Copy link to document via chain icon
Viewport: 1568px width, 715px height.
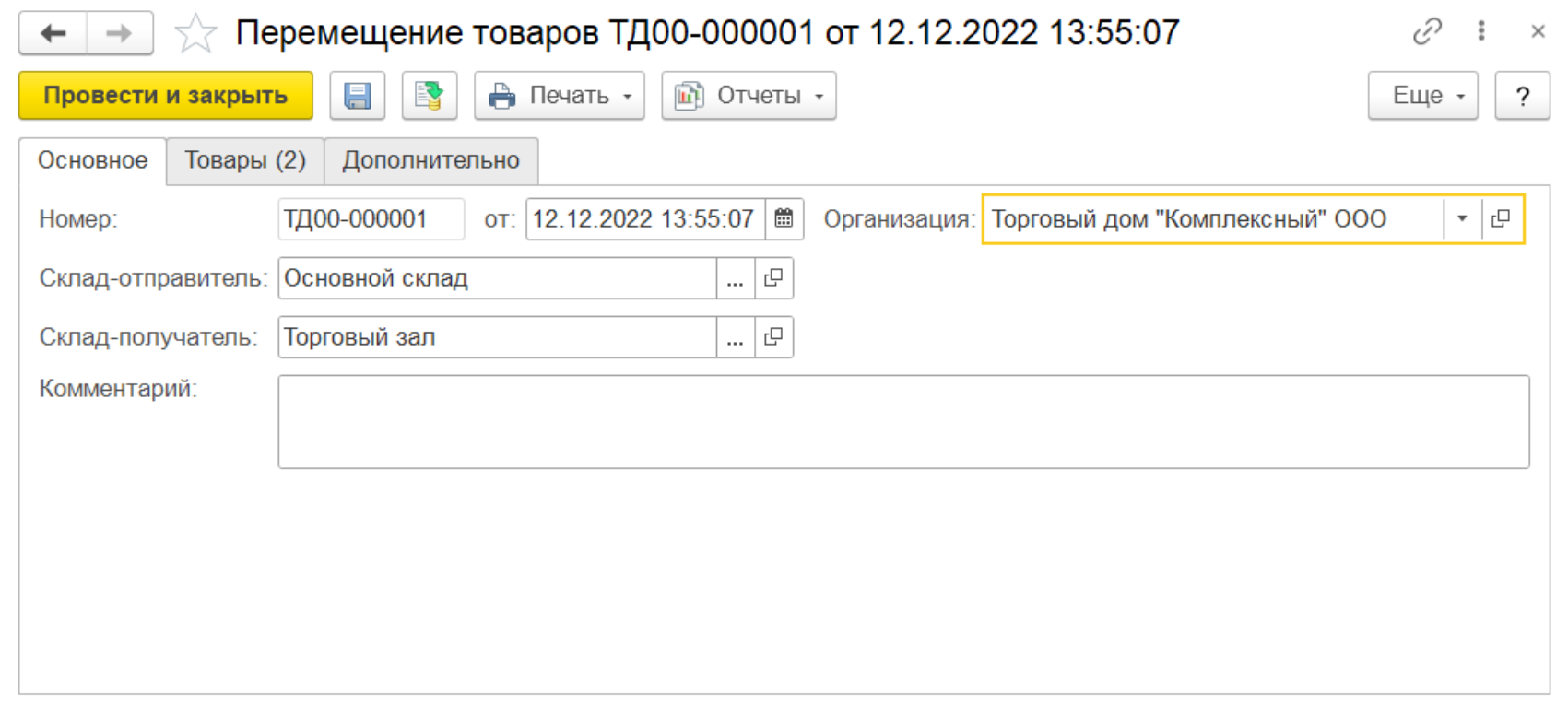coord(1427,32)
